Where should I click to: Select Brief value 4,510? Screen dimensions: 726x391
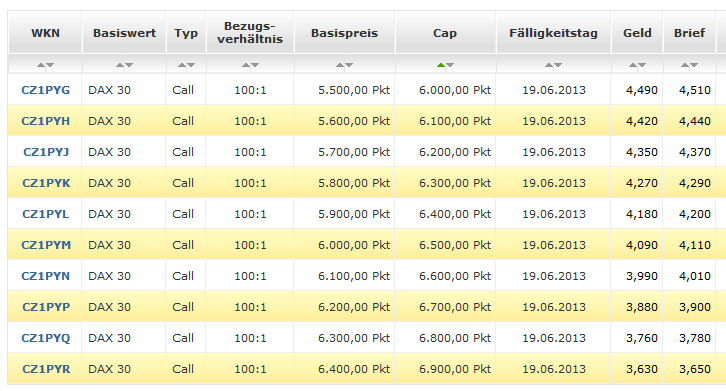(695, 90)
